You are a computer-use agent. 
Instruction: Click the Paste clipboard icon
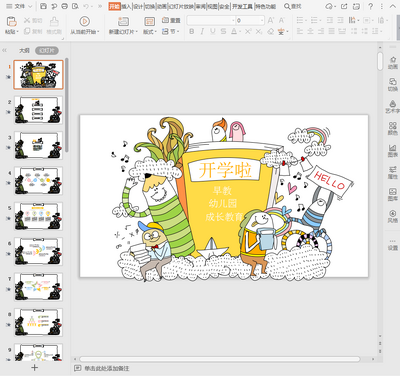point(12,21)
